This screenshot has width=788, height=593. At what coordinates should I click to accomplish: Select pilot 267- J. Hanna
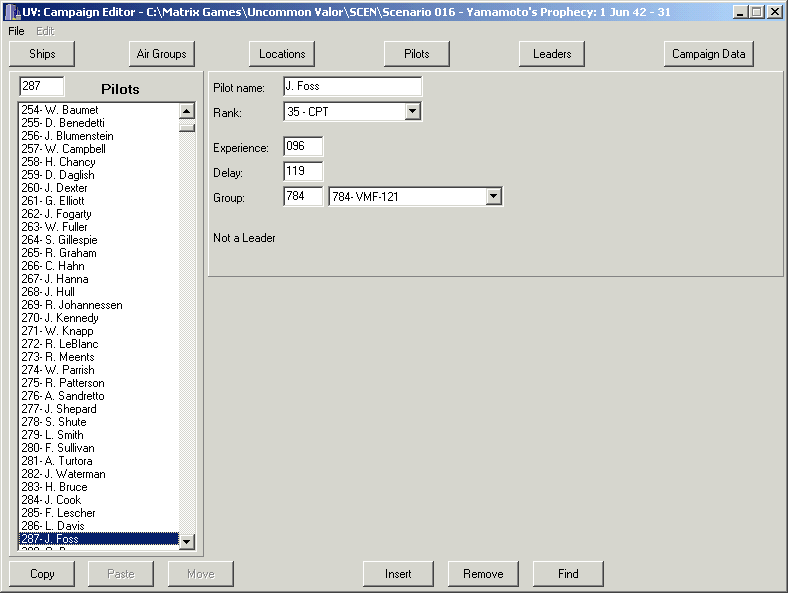click(99, 279)
